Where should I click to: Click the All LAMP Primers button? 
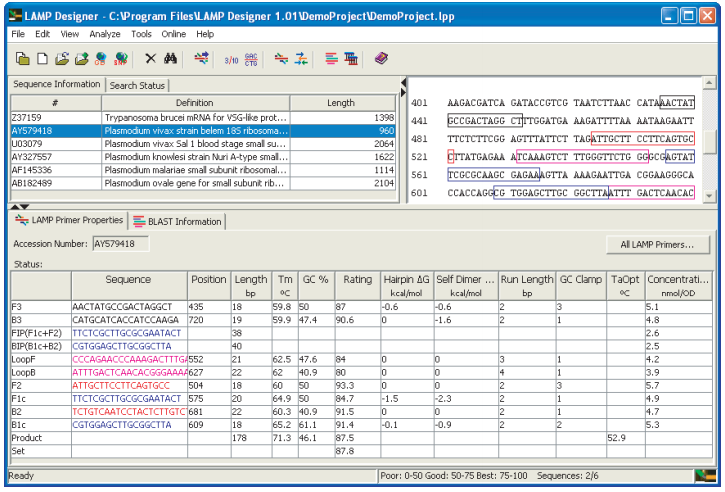click(x=657, y=245)
